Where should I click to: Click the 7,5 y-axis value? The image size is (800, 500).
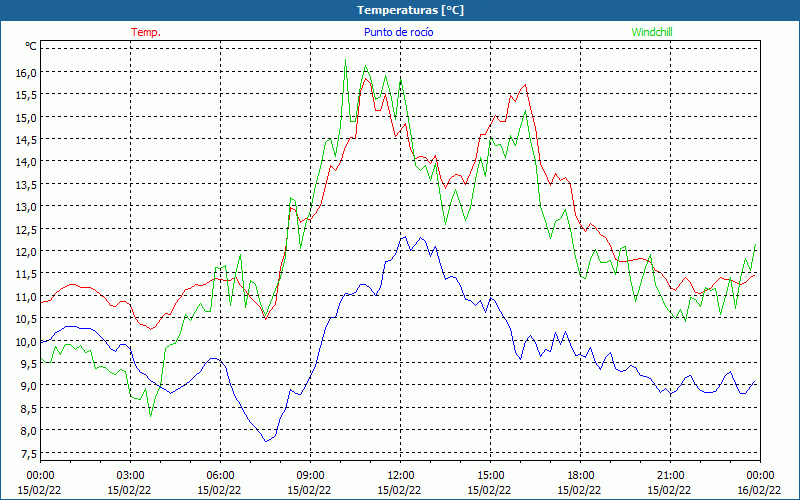(29, 454)
